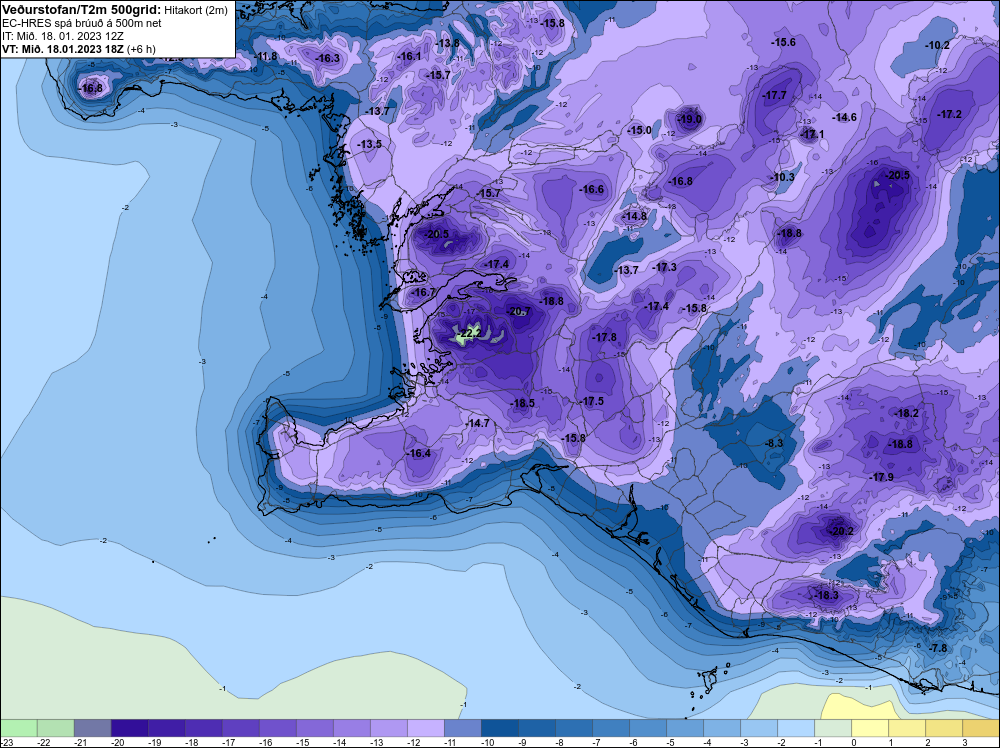Click the -8.3 temperature label

pos(774,443)
